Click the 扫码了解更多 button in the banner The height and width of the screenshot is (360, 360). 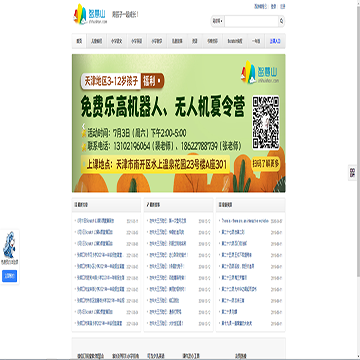click(x=266, y=164)
